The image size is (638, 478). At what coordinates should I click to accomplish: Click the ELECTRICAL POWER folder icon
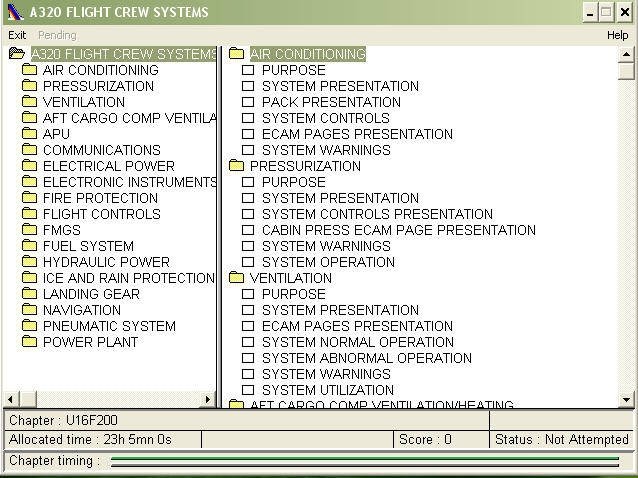29,166
